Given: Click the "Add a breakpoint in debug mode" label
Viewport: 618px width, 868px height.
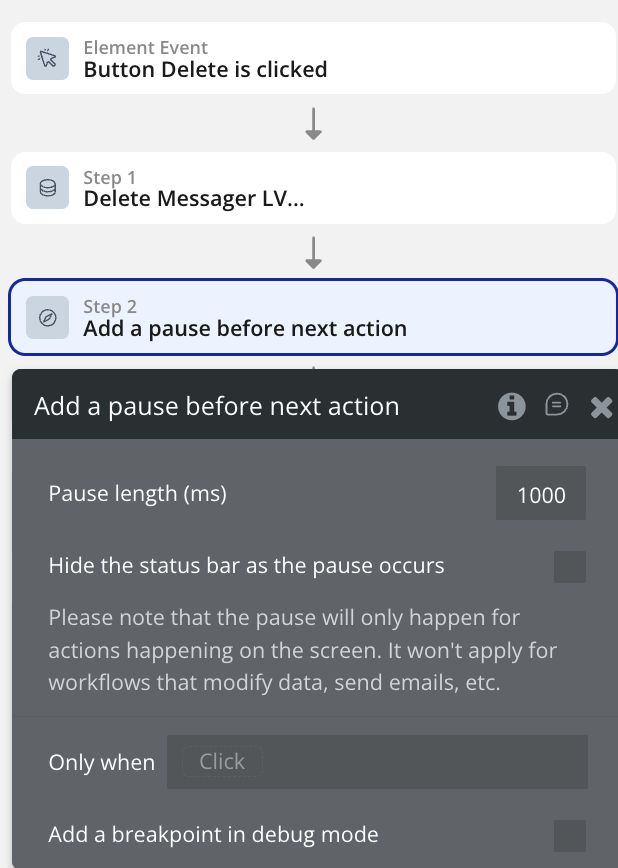Looking at the screenshot, I should coord(213,834).
